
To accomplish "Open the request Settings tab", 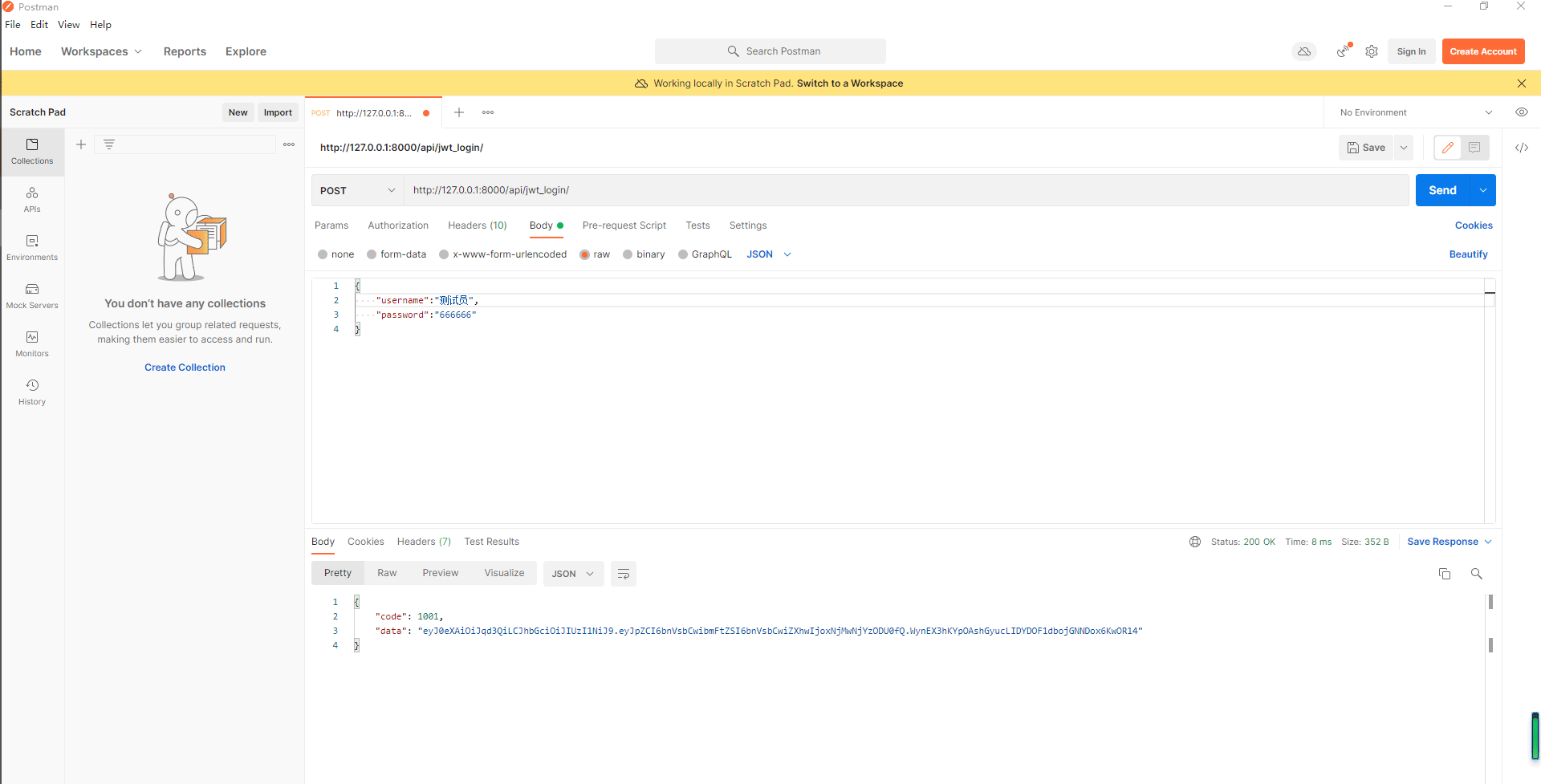I will (x=748, y=225).
